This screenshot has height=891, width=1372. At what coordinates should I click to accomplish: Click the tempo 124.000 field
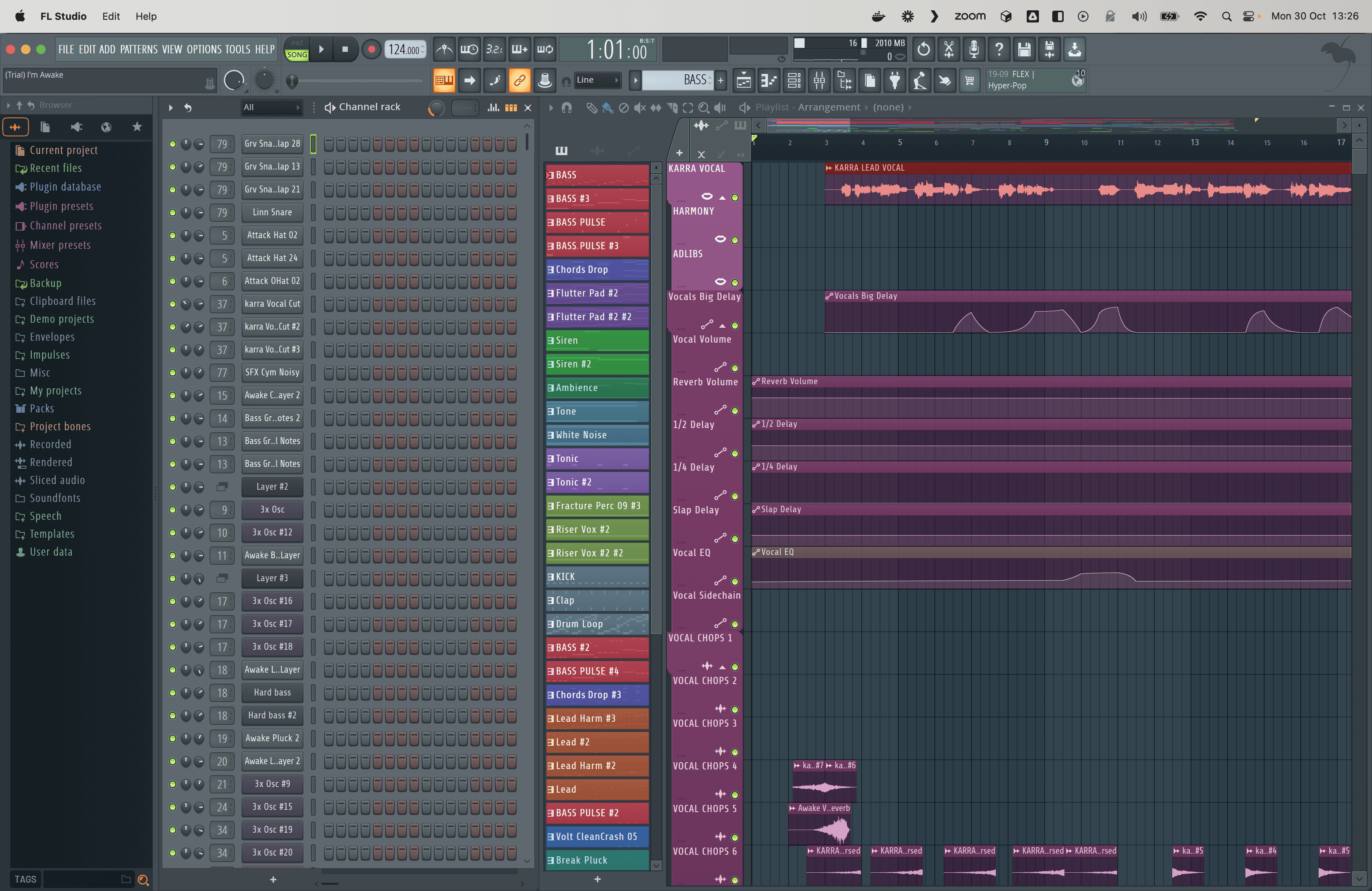(404, 50)
